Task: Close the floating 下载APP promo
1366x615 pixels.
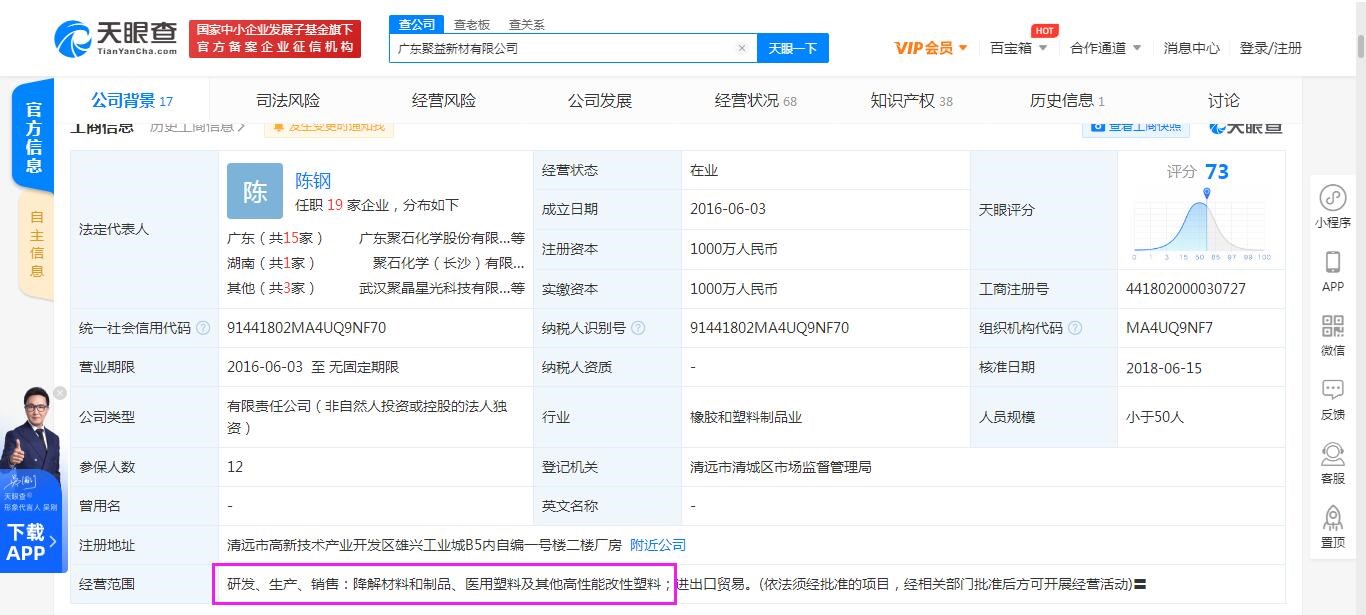Action: click(60, 393)
